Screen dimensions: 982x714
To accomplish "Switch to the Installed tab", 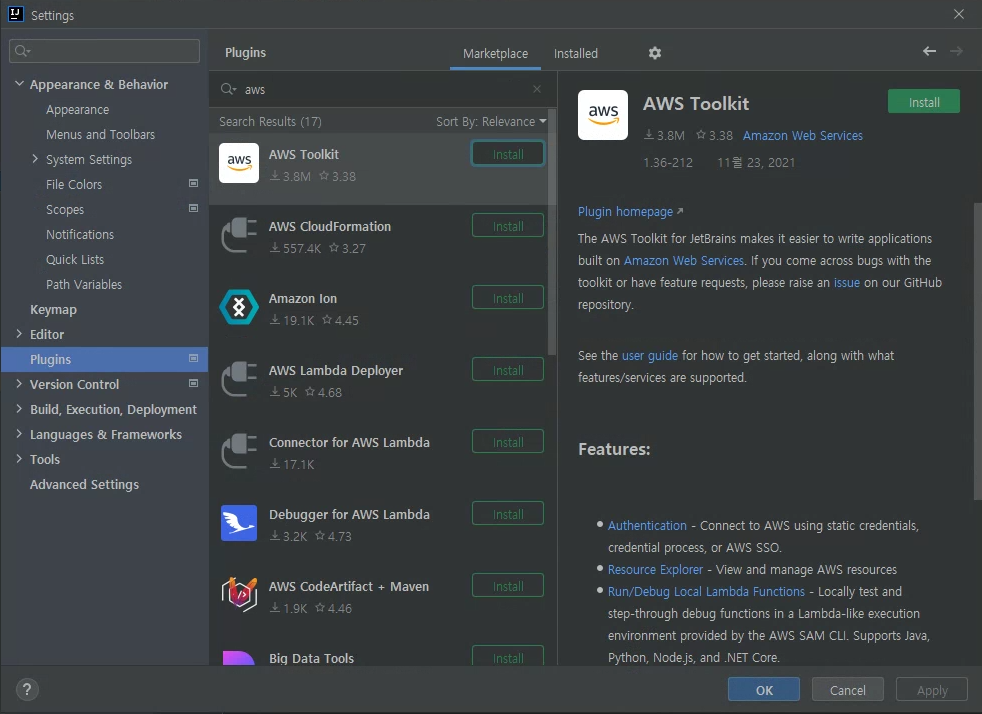I will tap(576, 54).
